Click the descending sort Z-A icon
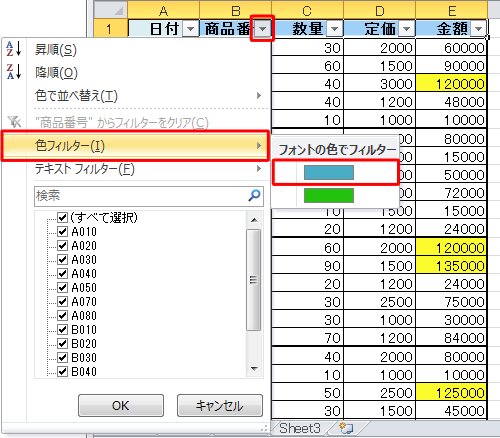The width and height of the screenshot is (500, 438). pyautogui.click(x=14, y=72)
